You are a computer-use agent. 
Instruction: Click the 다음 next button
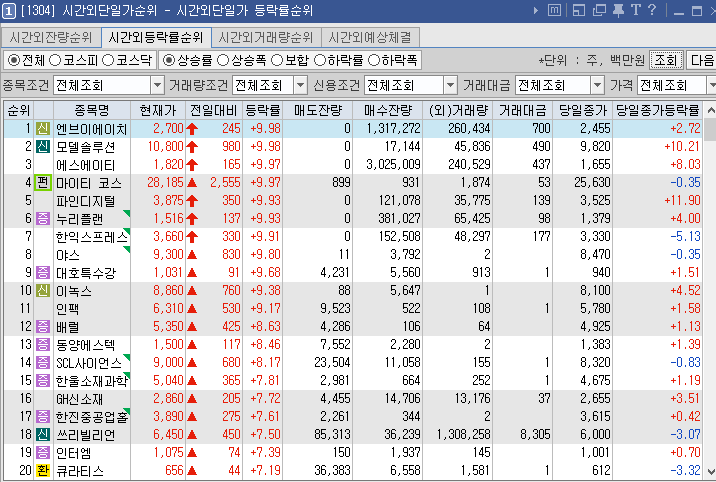pos(701,60)
